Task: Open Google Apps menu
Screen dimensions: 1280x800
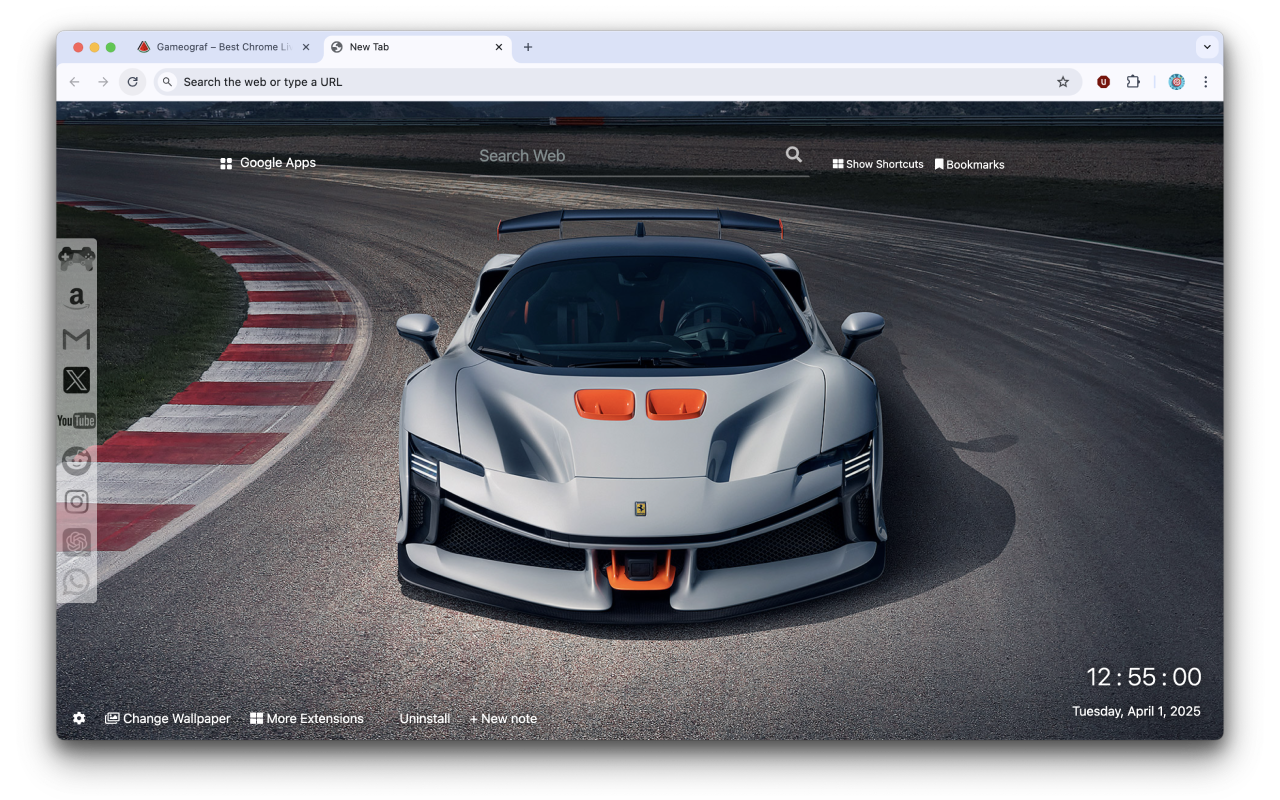Action: point(268,163)
